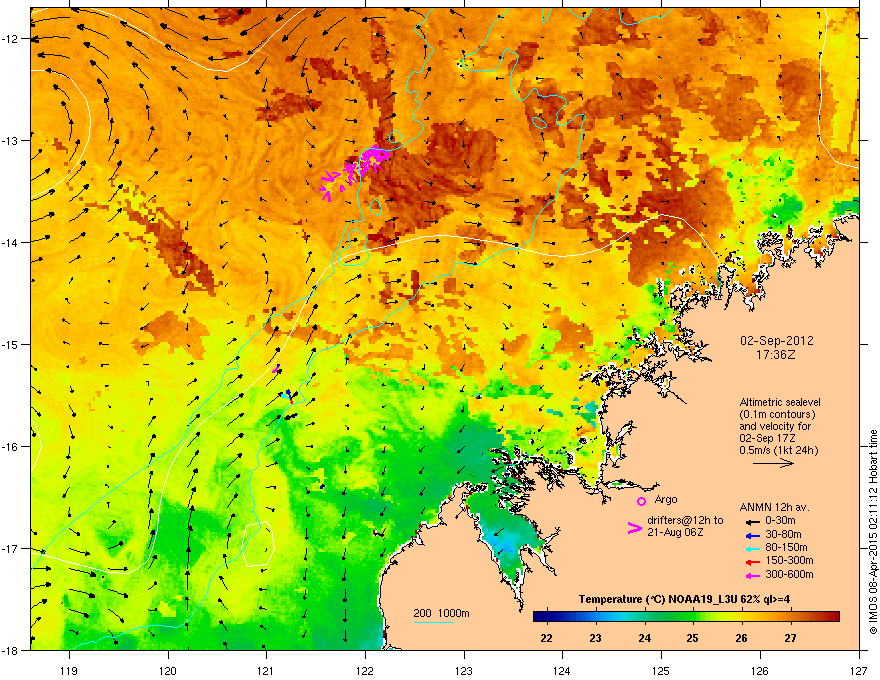Click latitude axis label -13
This screenshot has height=680, width=880.
[11, 140]
